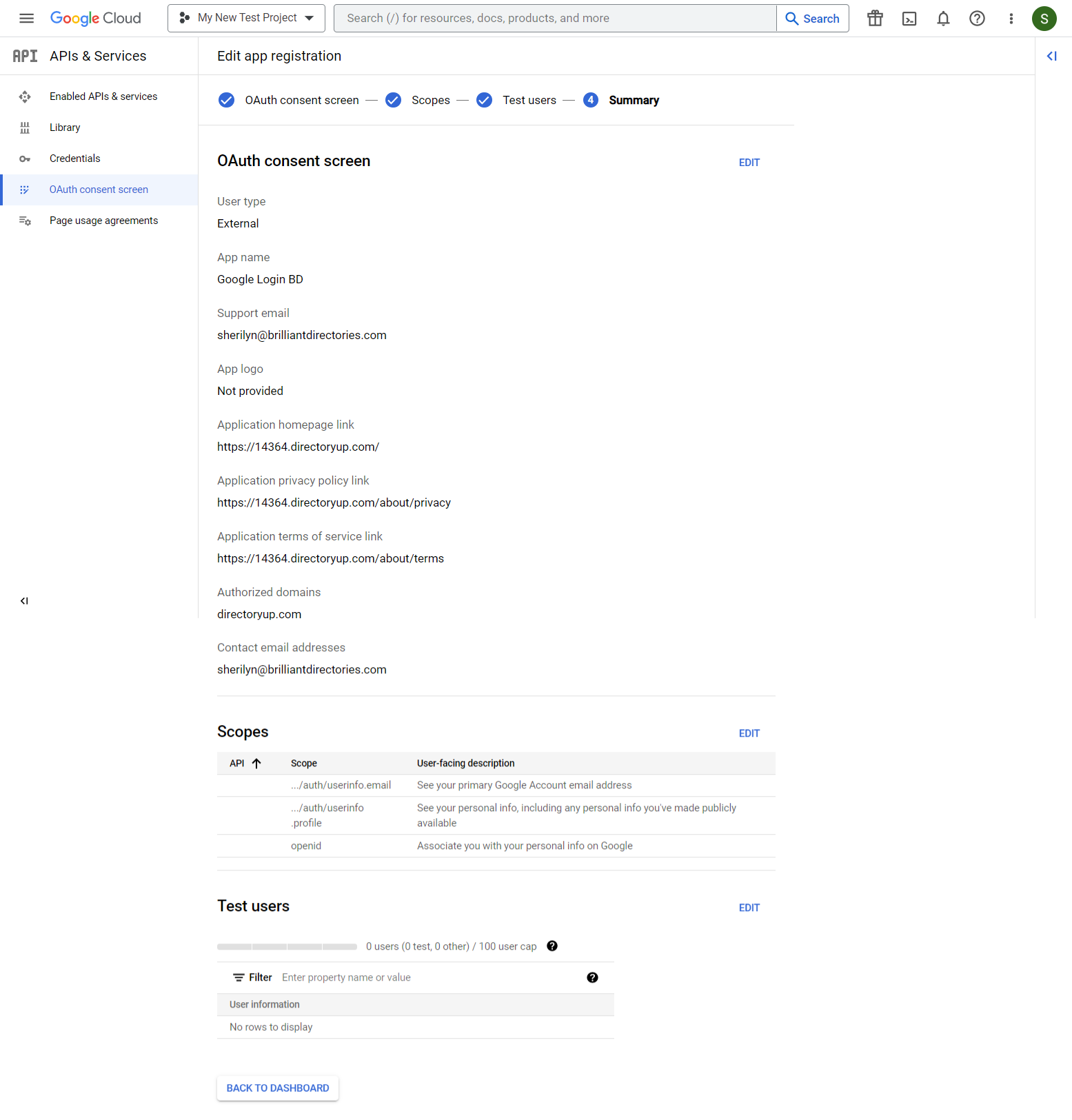
Task: Click the Google Cloud logo
Action: [x=96, y=19]
